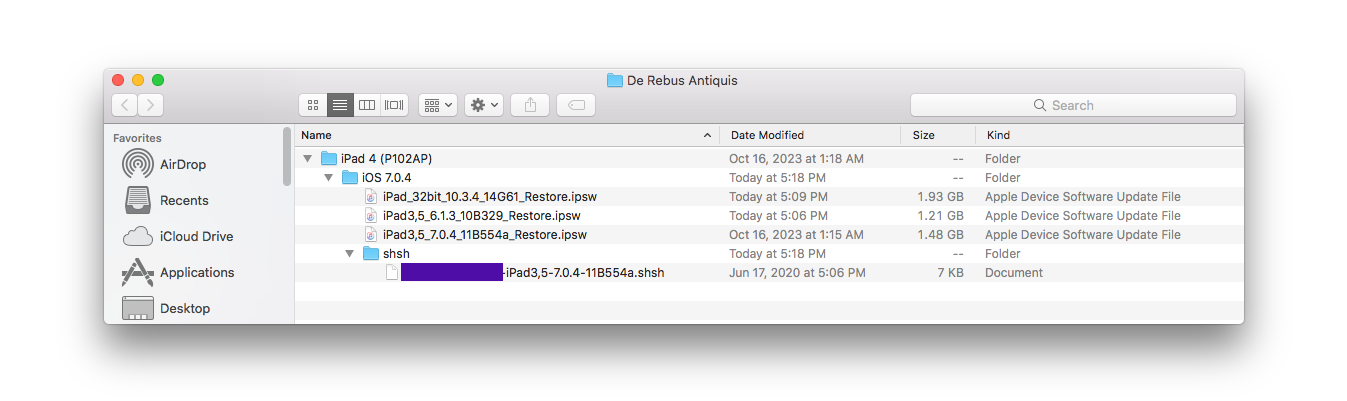Switch to column view mode

(x=367, y=104)
